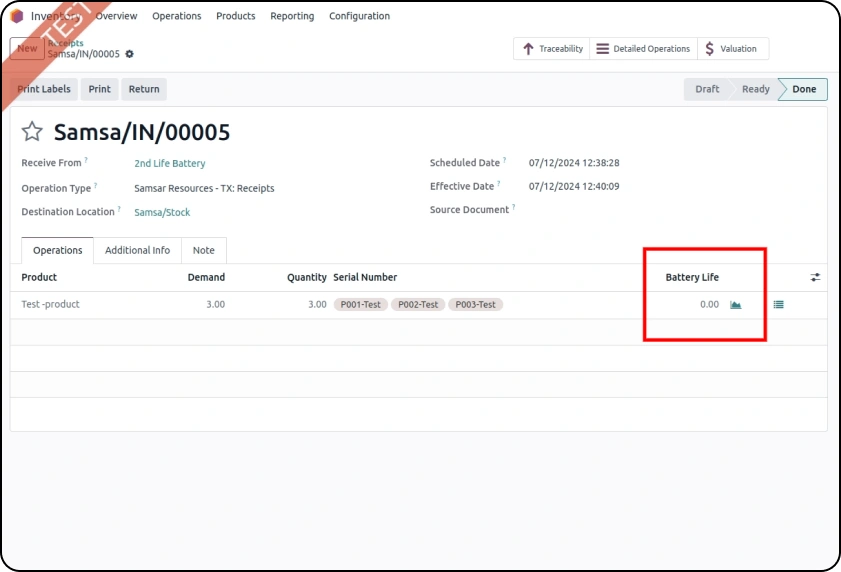Viewport: 841px width, 572px height.
Task: Open the Samsa/Stock location link
Action: [x=162, y=212]
